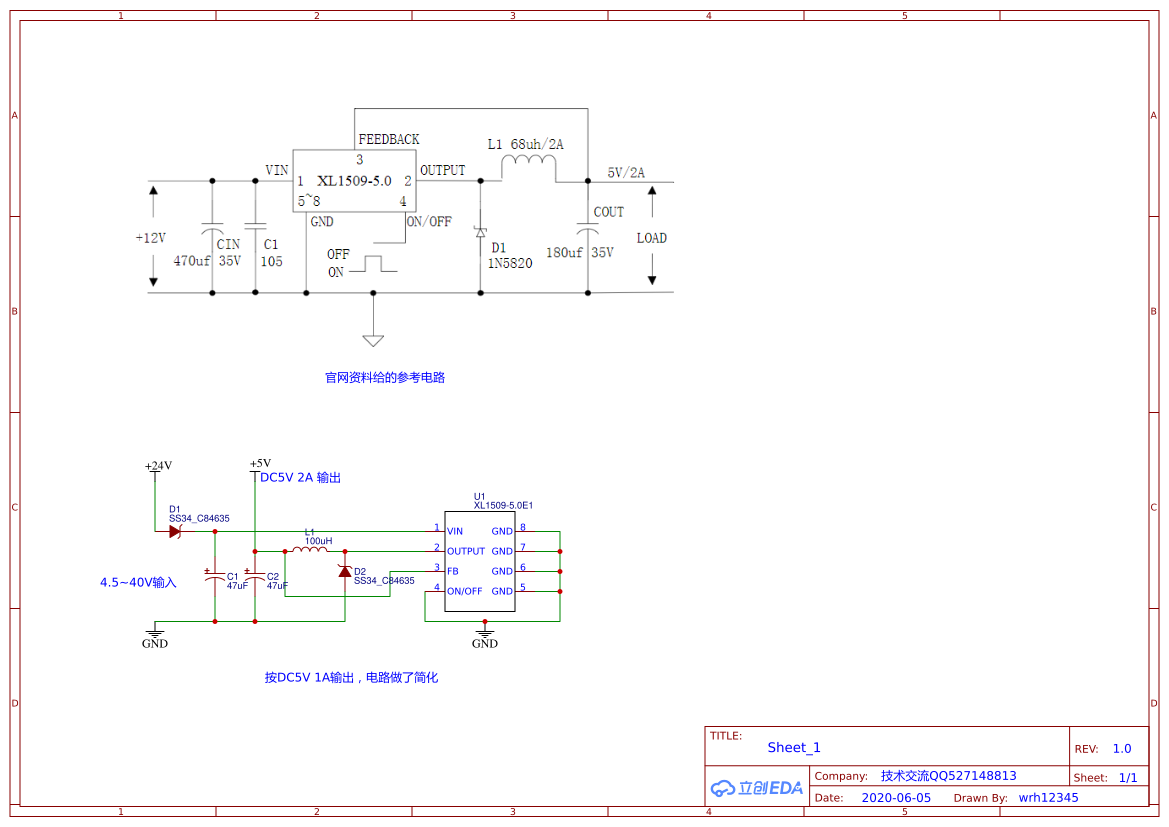Image resolution: width=1169 pixels, height=827 pixels.
Task: Click the XL1509-5.0E1 designator text
Action: pos(503,506)
